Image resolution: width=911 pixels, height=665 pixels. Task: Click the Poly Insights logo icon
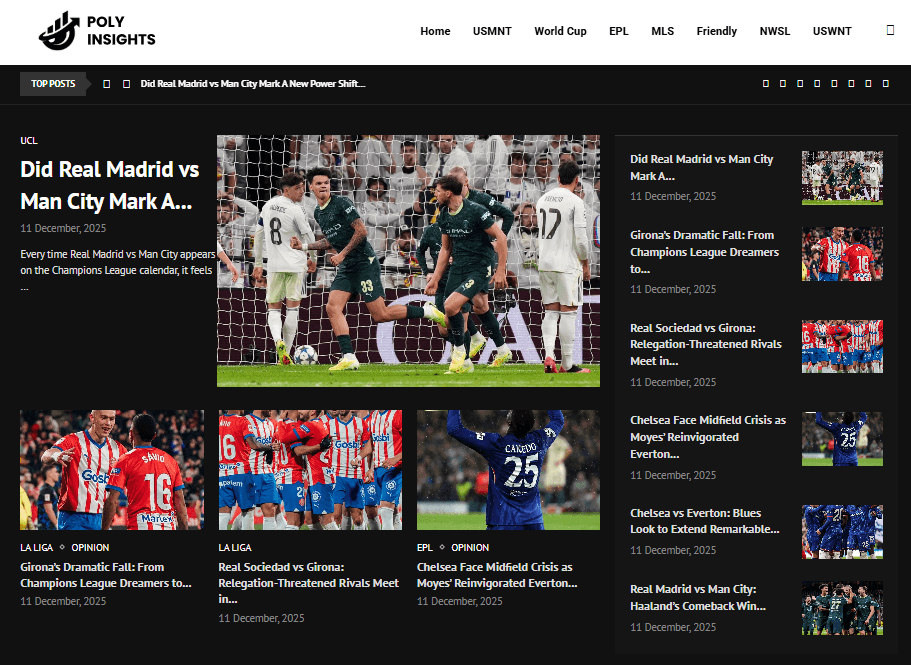coord(59,30)
